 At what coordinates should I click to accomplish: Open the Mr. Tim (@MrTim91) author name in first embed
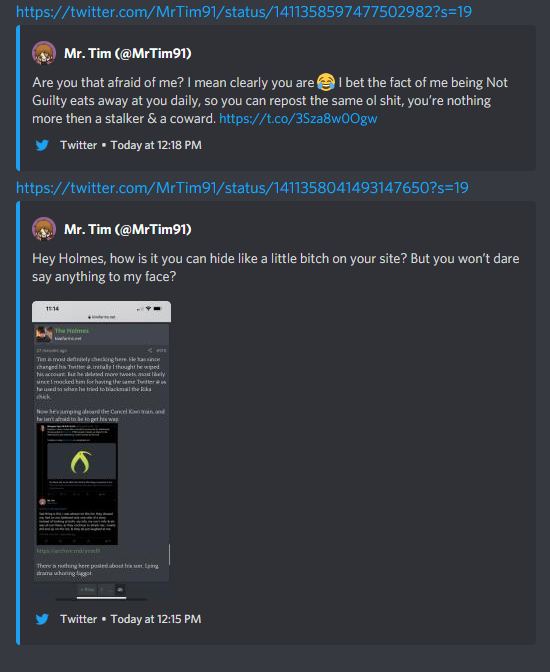128,54
